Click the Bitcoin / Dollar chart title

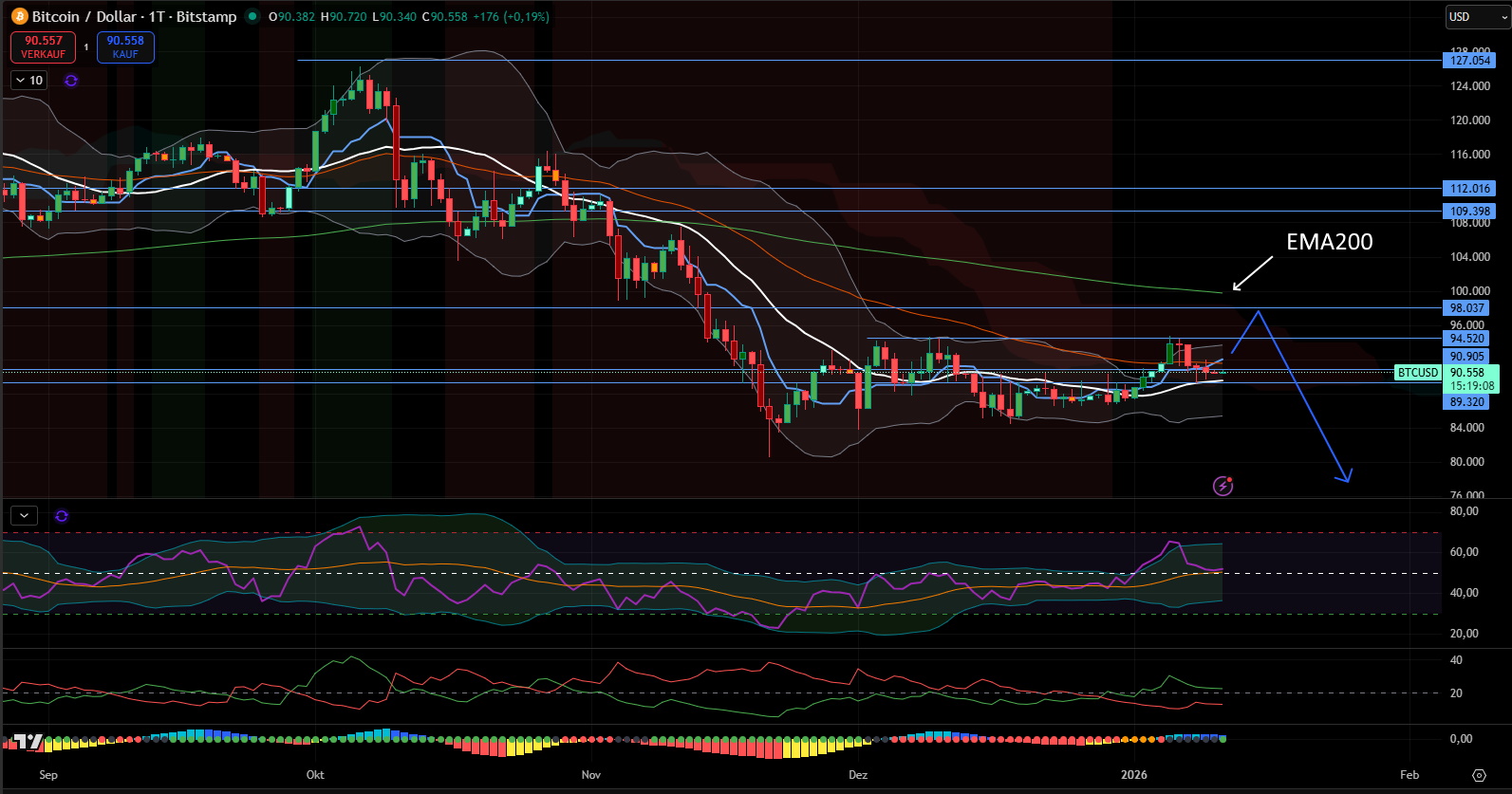point(134,16)
